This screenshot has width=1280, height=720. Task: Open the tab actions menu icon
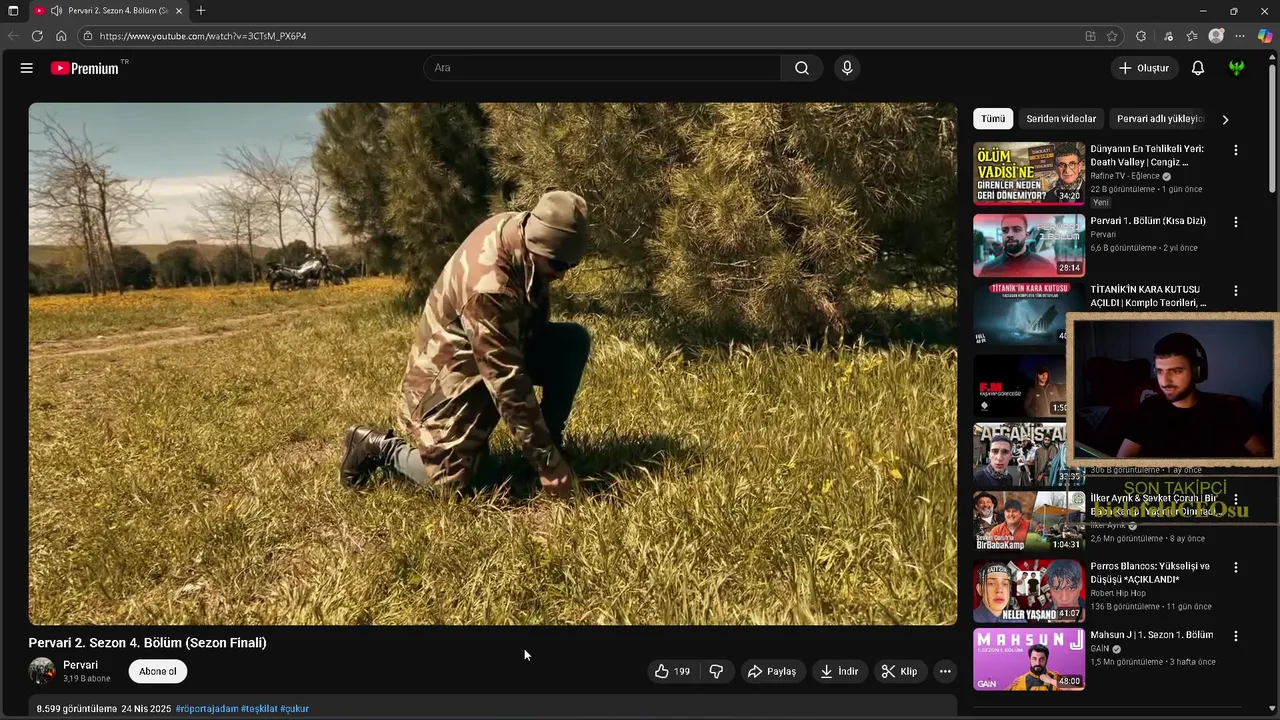pyautogui.click(x=13, y=11)
